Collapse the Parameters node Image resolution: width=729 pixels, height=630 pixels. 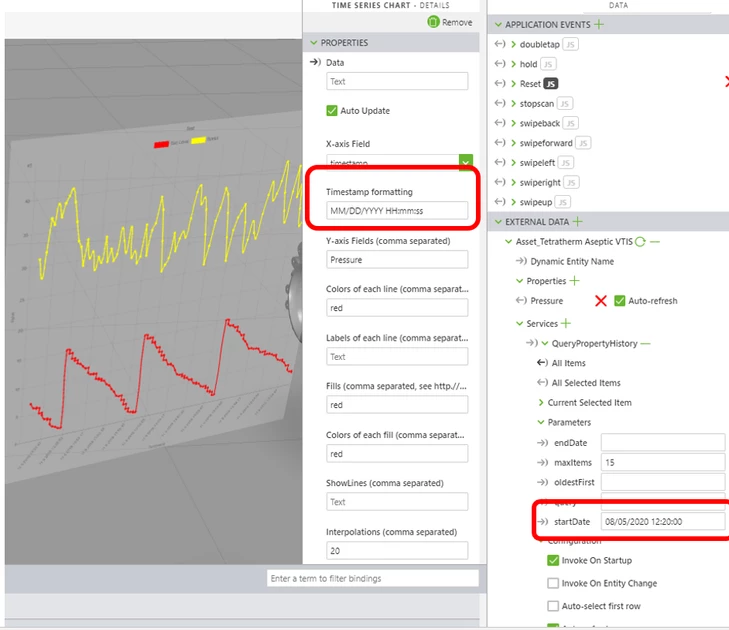(x=541, y=422)
